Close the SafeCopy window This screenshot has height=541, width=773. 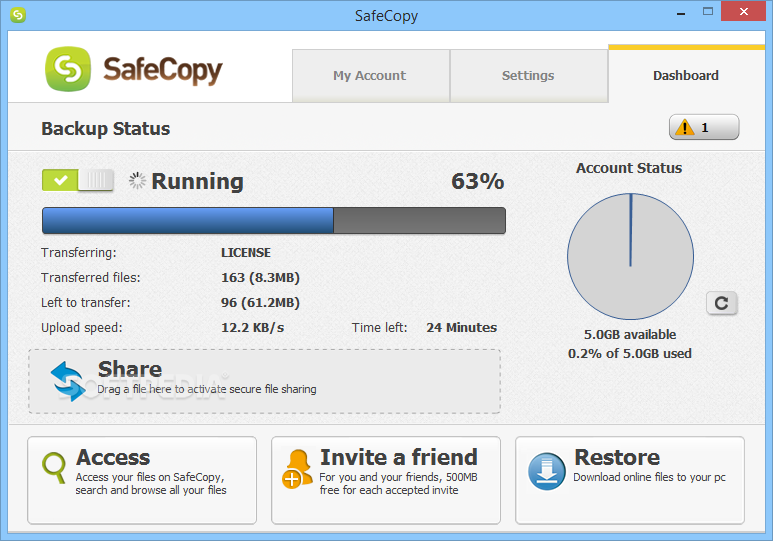coord(744,11)
